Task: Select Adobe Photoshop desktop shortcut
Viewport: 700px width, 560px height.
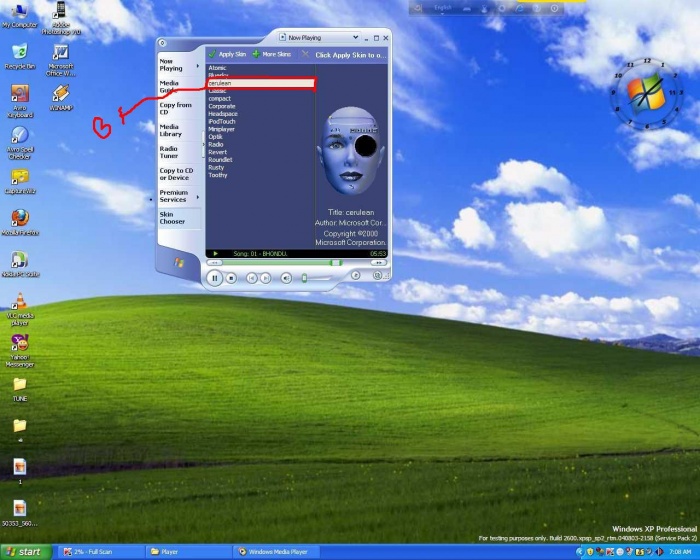Action: 61,18
